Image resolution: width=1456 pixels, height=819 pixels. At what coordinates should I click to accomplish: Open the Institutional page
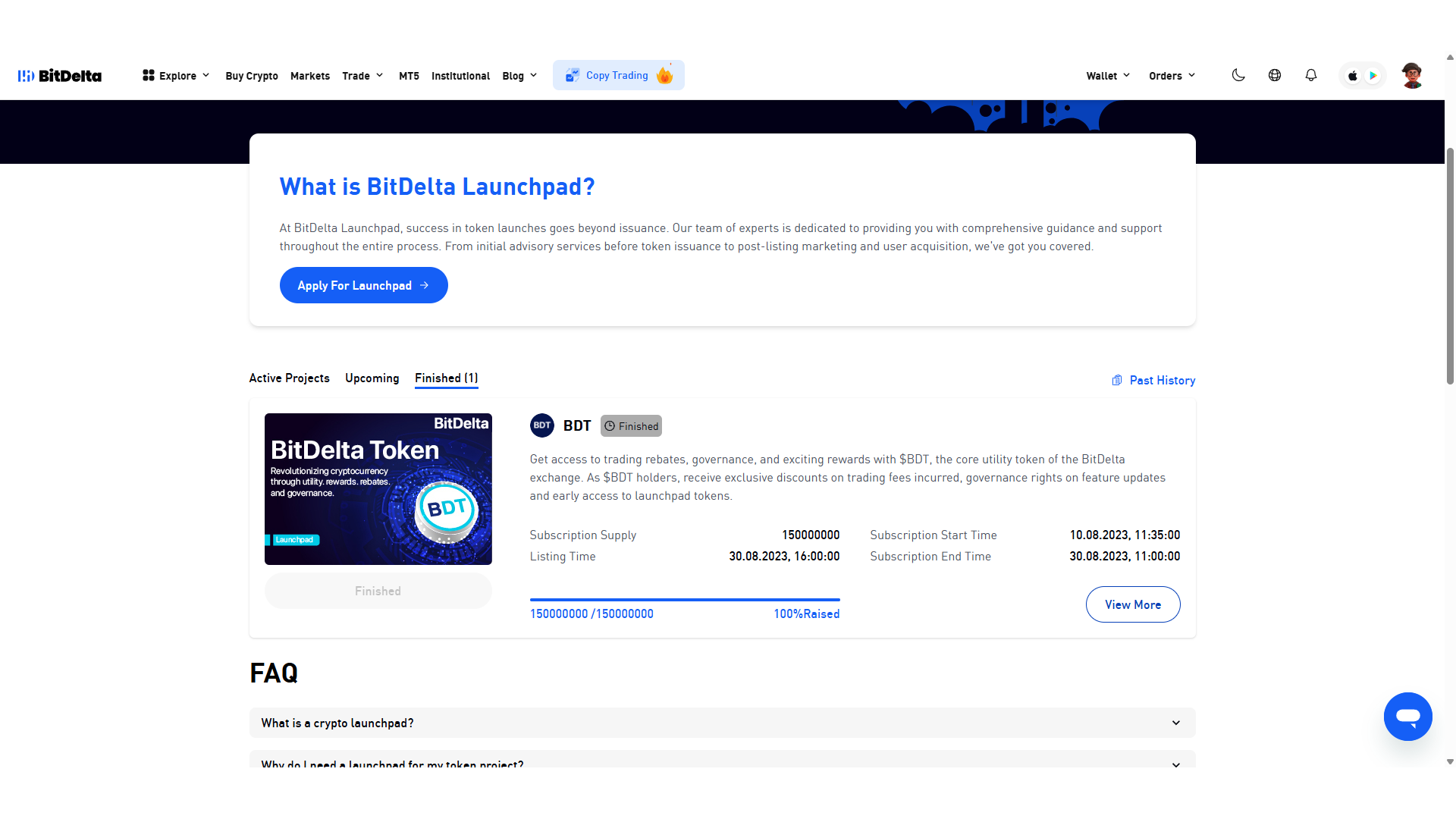(460, 76)
